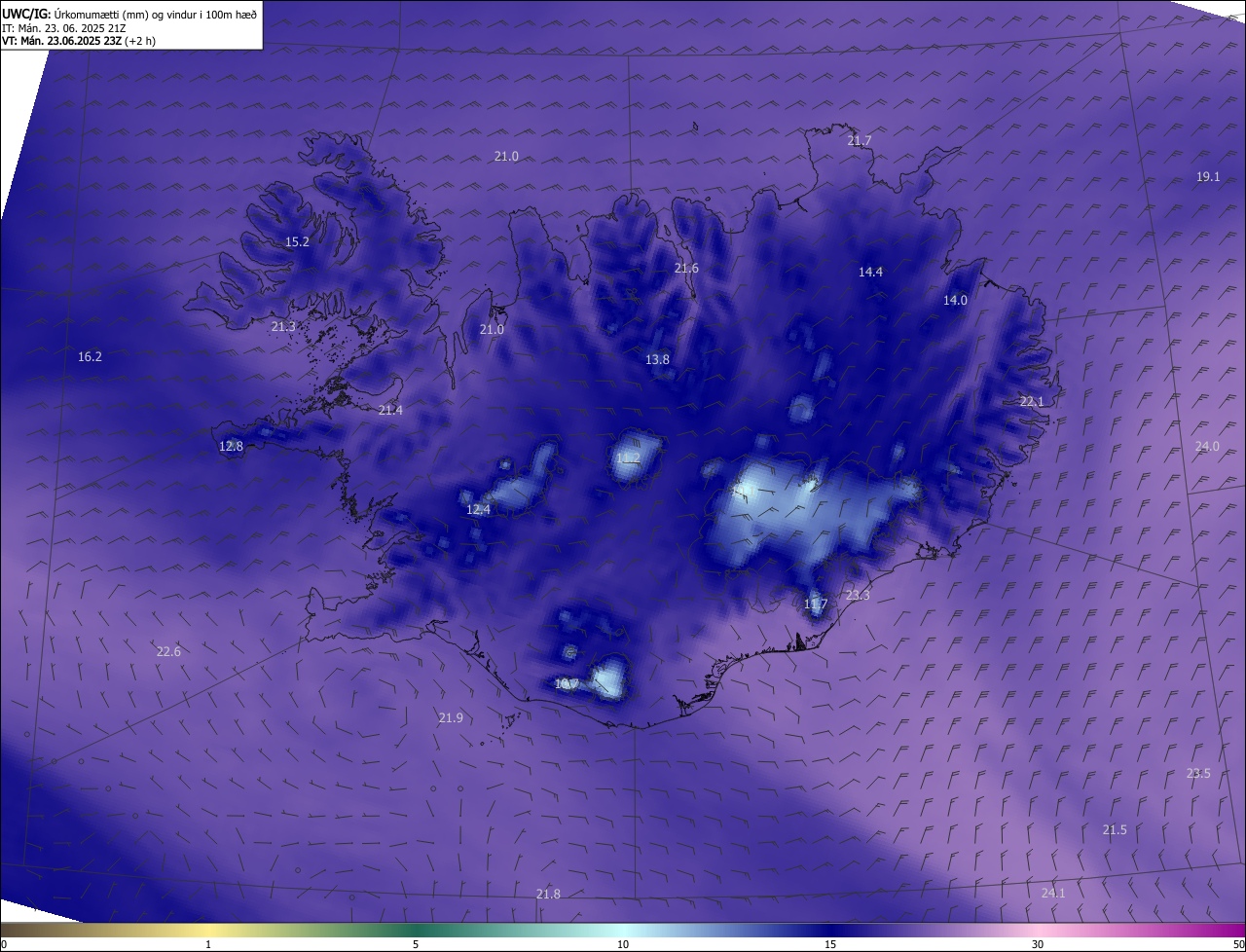
Task: Click the title 'Úrkomumætti (mm) og vindur í 100m hæð'
Action: pyautogui.click(x=155, y=14)
